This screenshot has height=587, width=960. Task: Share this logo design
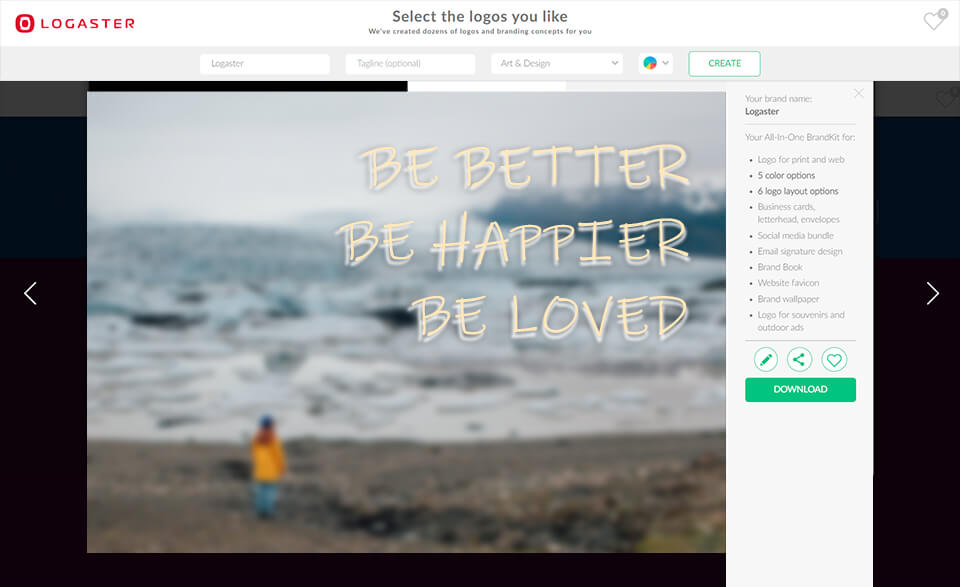click(x=799, y=359)
